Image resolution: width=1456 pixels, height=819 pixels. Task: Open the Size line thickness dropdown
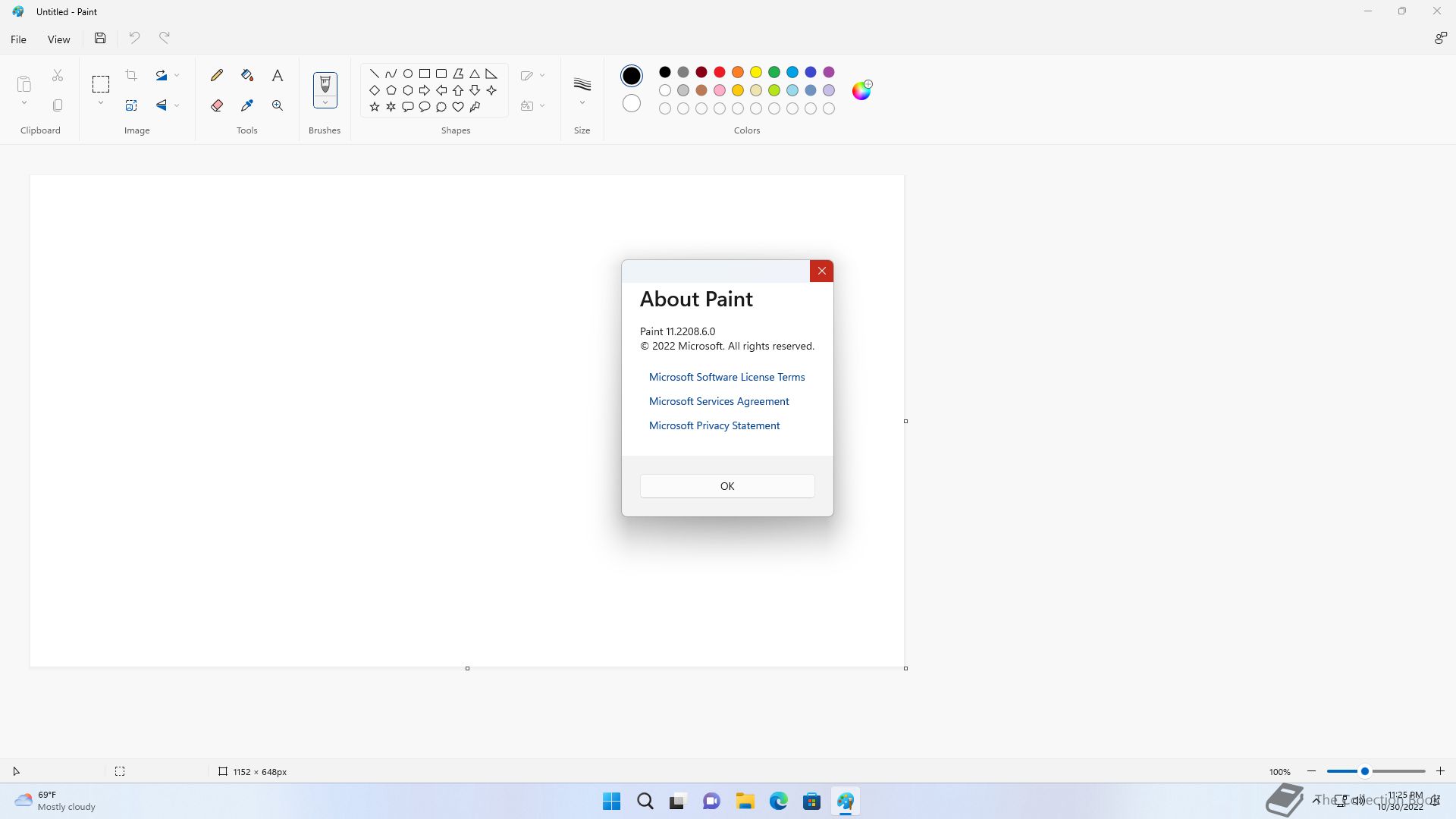pyautogui.click(x=582, y=90)
